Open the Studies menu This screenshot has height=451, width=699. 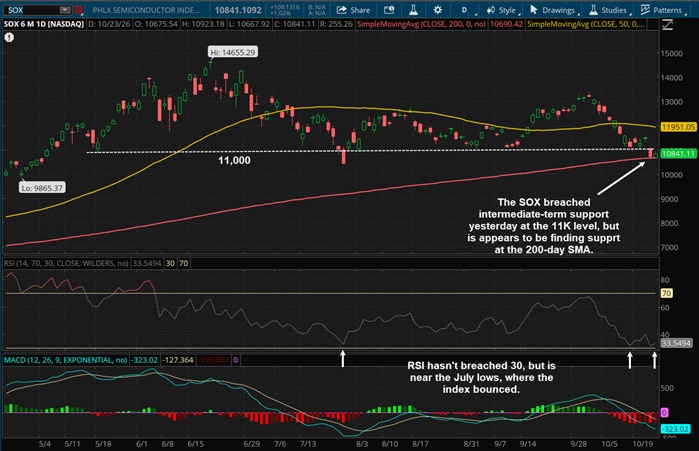(609, 10)
